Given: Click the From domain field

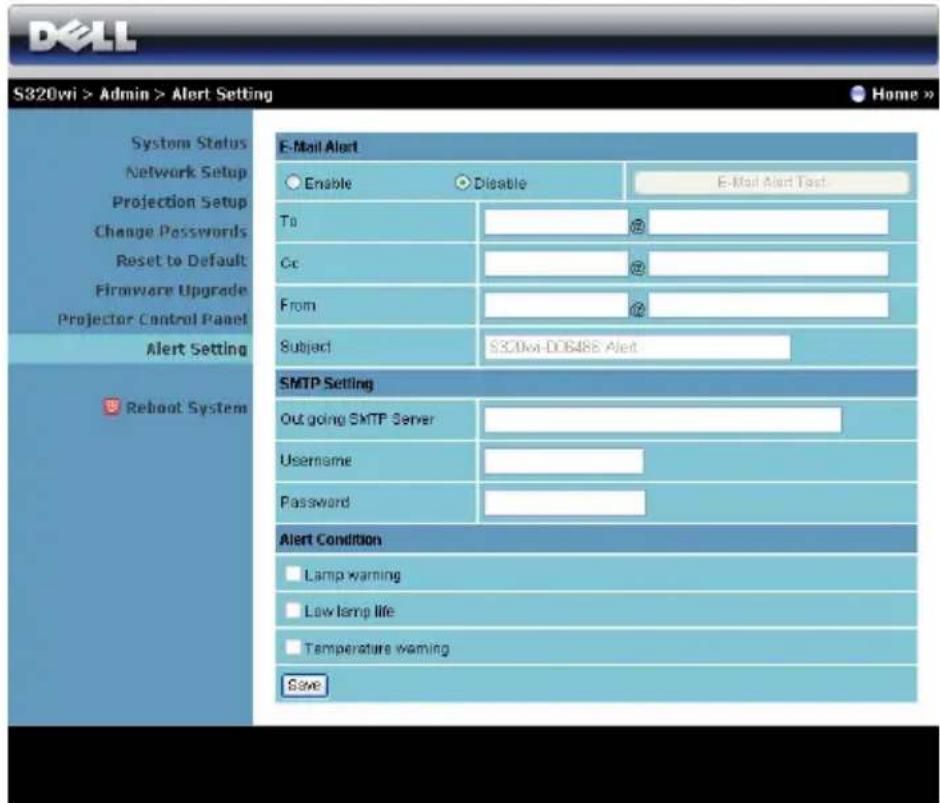Looking at the screenshot, I should click(x=768, y=305).
